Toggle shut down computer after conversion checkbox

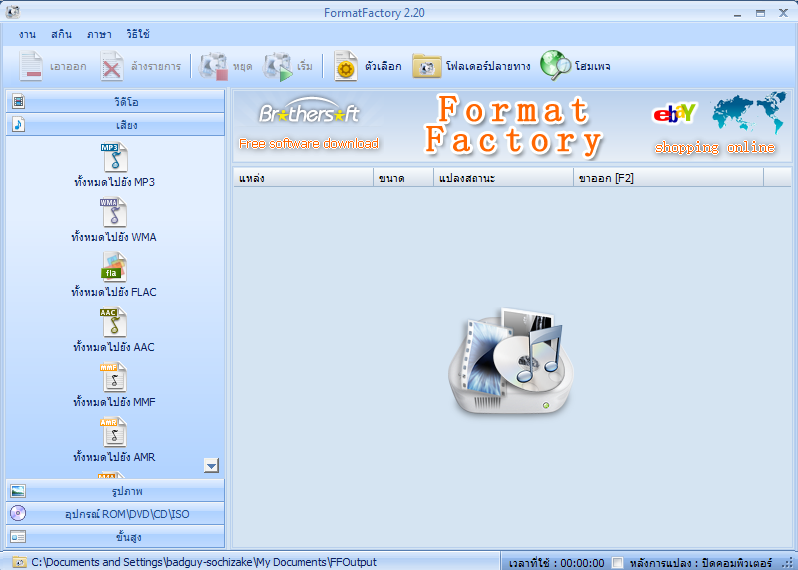click(617, 562)
